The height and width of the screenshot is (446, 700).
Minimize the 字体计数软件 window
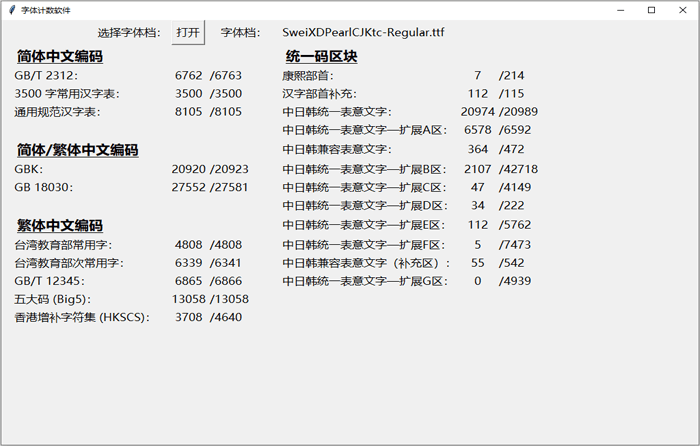(x=621, y=10)
